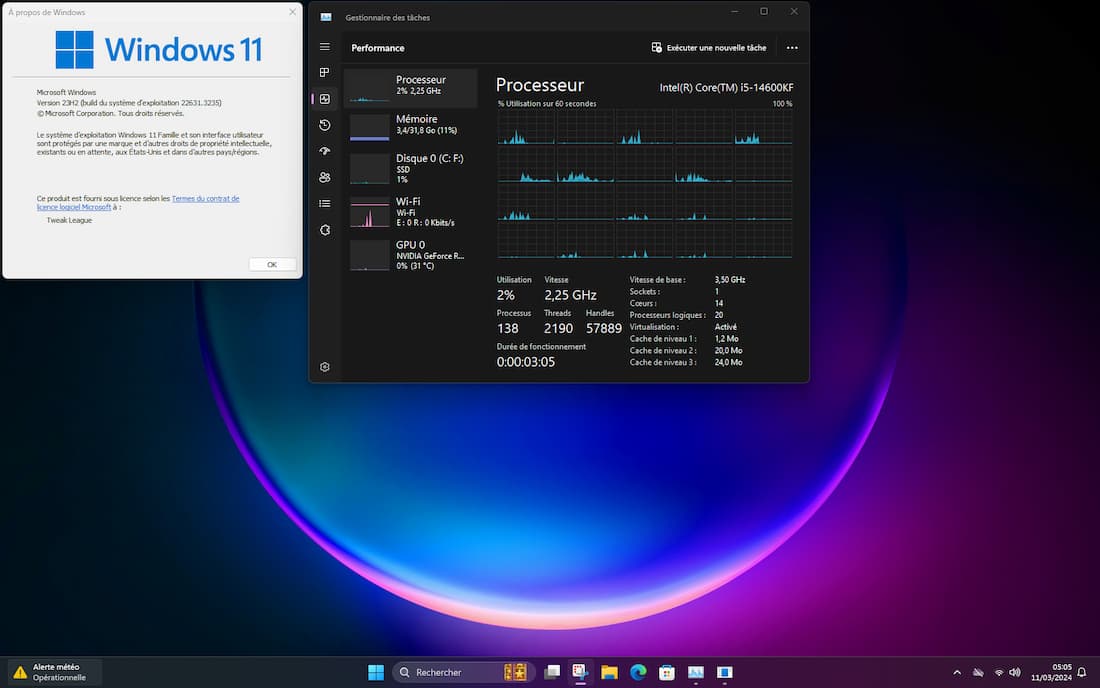1100x688 pixels.
Task: Click the 57889 Handles value
Action: (604, 328)
